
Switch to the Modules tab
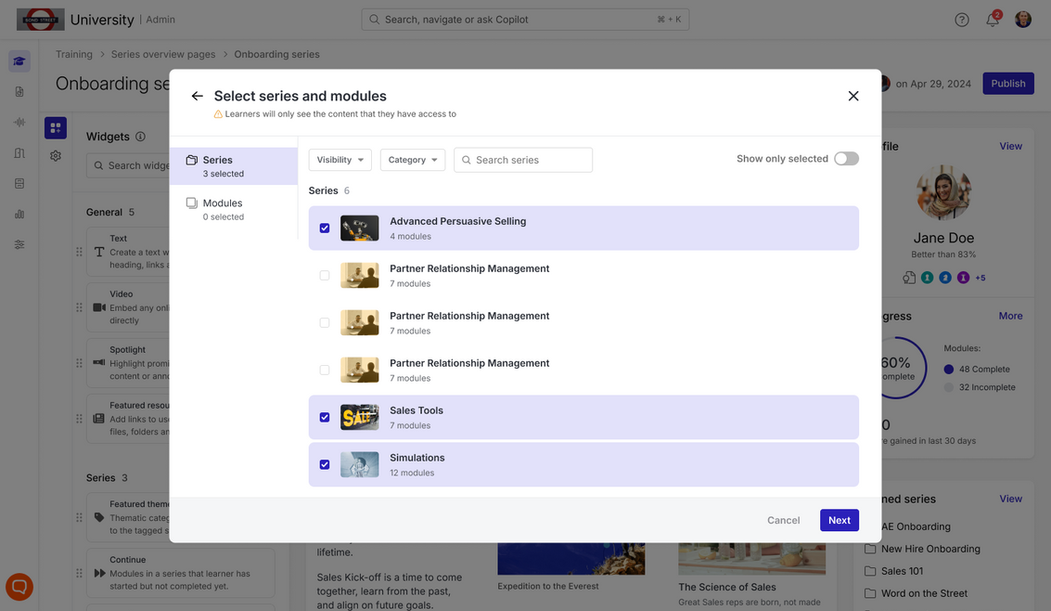222,208
